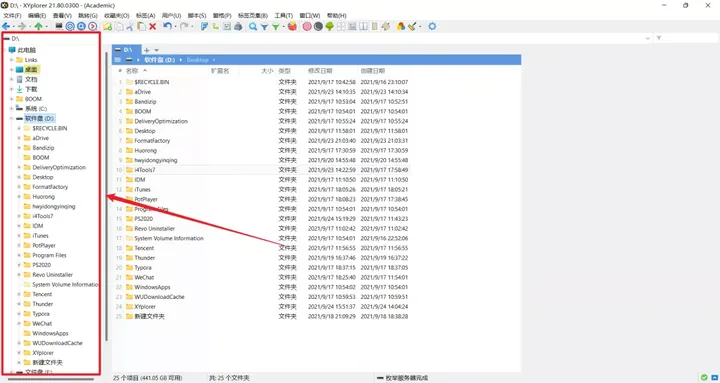720x383 pixels.
Task: Expand the Tencent folder in the tree
Action: 19,294
